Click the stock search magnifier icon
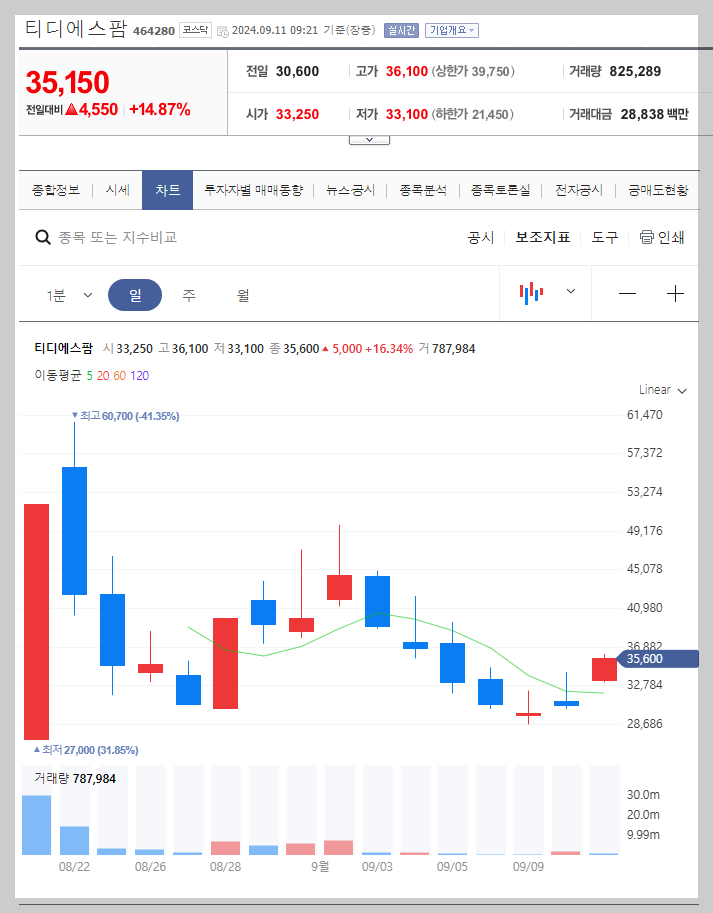The image size is (713, 913). [42, 237]
